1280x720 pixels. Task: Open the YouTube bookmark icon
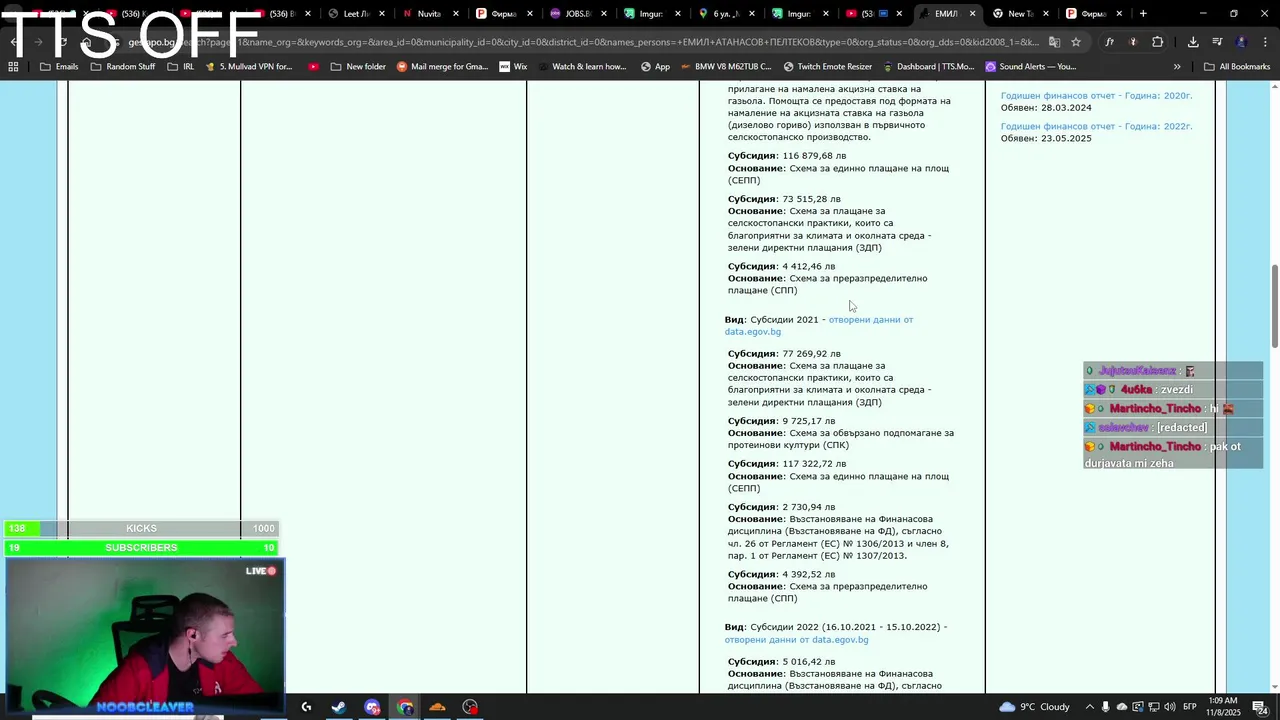pyautogui.click(x=314, y=67)
